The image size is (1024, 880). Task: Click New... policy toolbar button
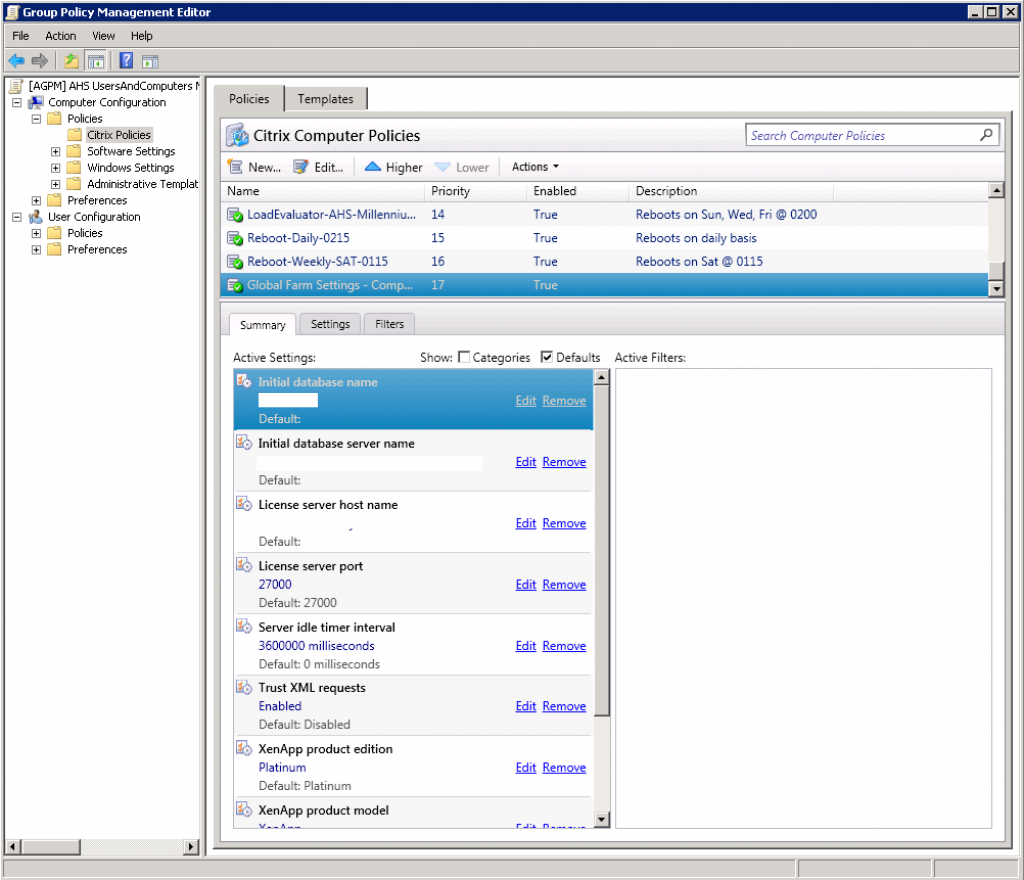254,167
